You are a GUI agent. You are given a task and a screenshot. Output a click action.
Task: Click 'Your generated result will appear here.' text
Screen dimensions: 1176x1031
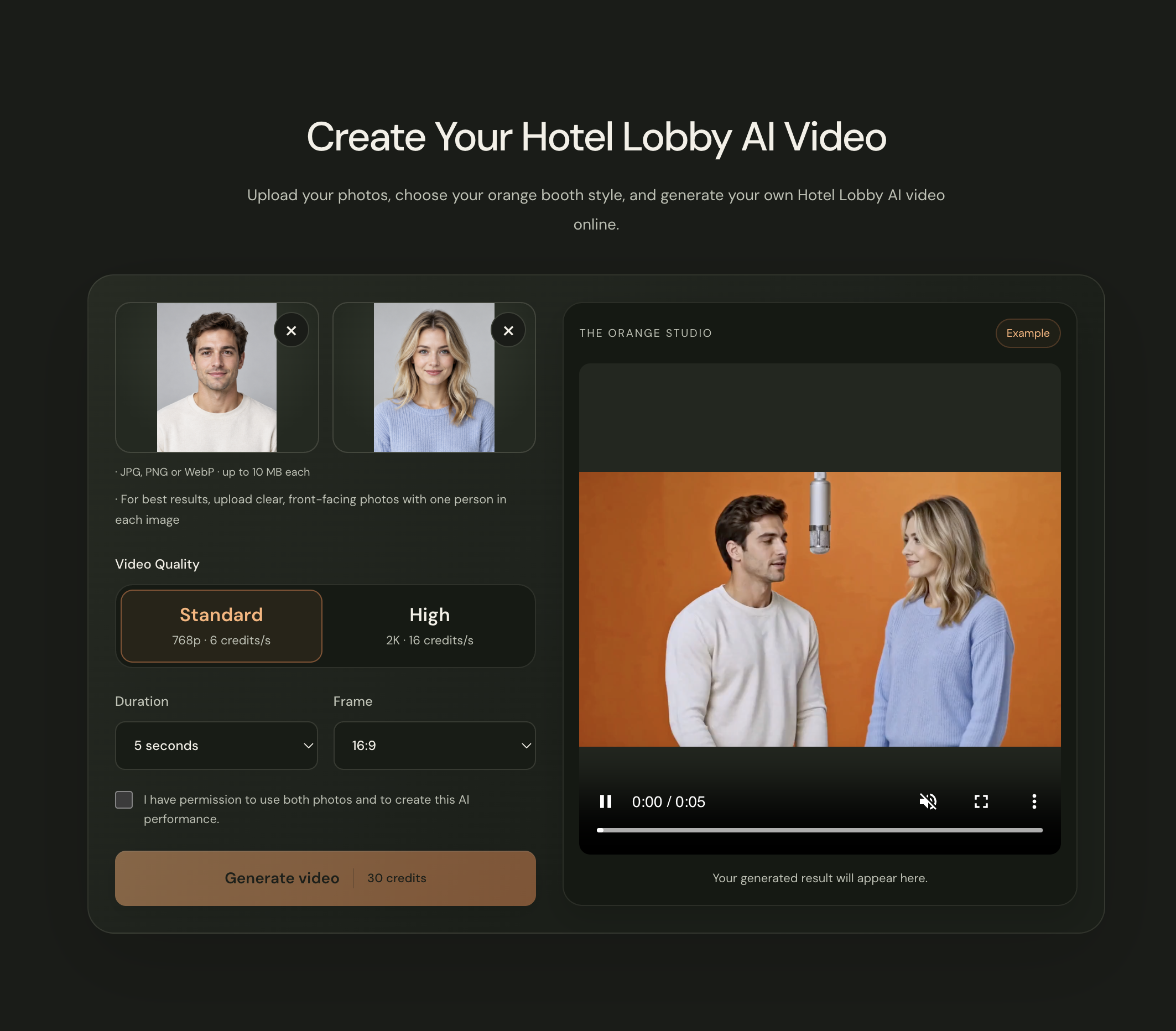820,878
